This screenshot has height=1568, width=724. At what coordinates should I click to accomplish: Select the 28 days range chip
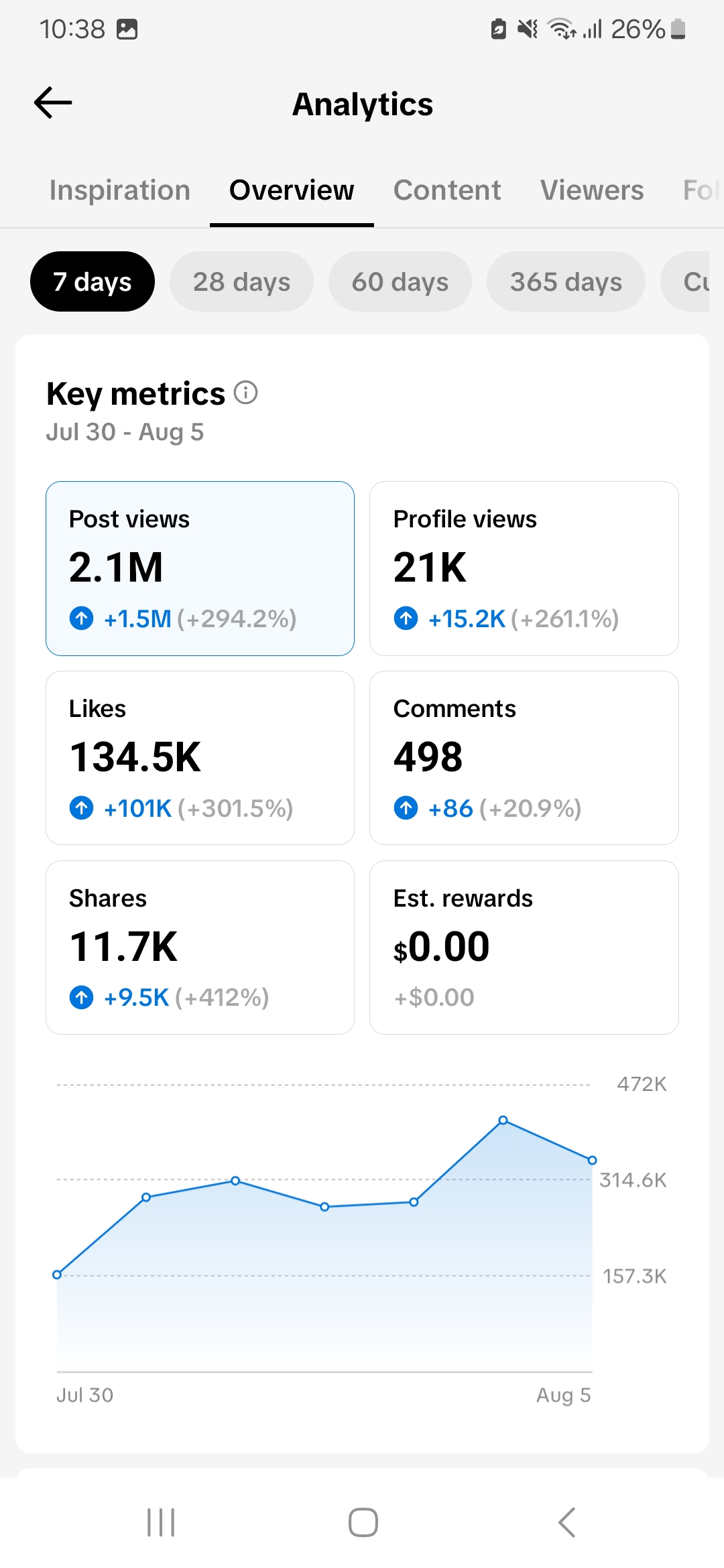click(x=241, y=281)
